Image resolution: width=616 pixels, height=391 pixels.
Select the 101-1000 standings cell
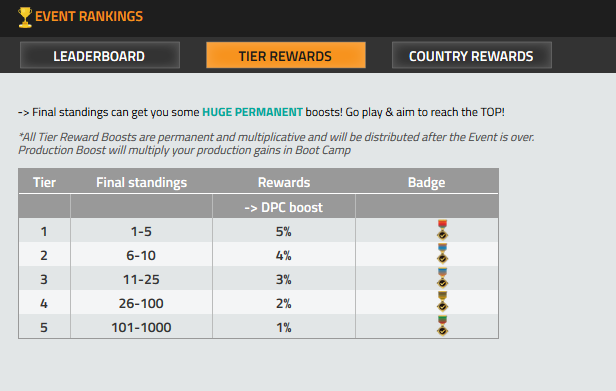pos(141,327)
